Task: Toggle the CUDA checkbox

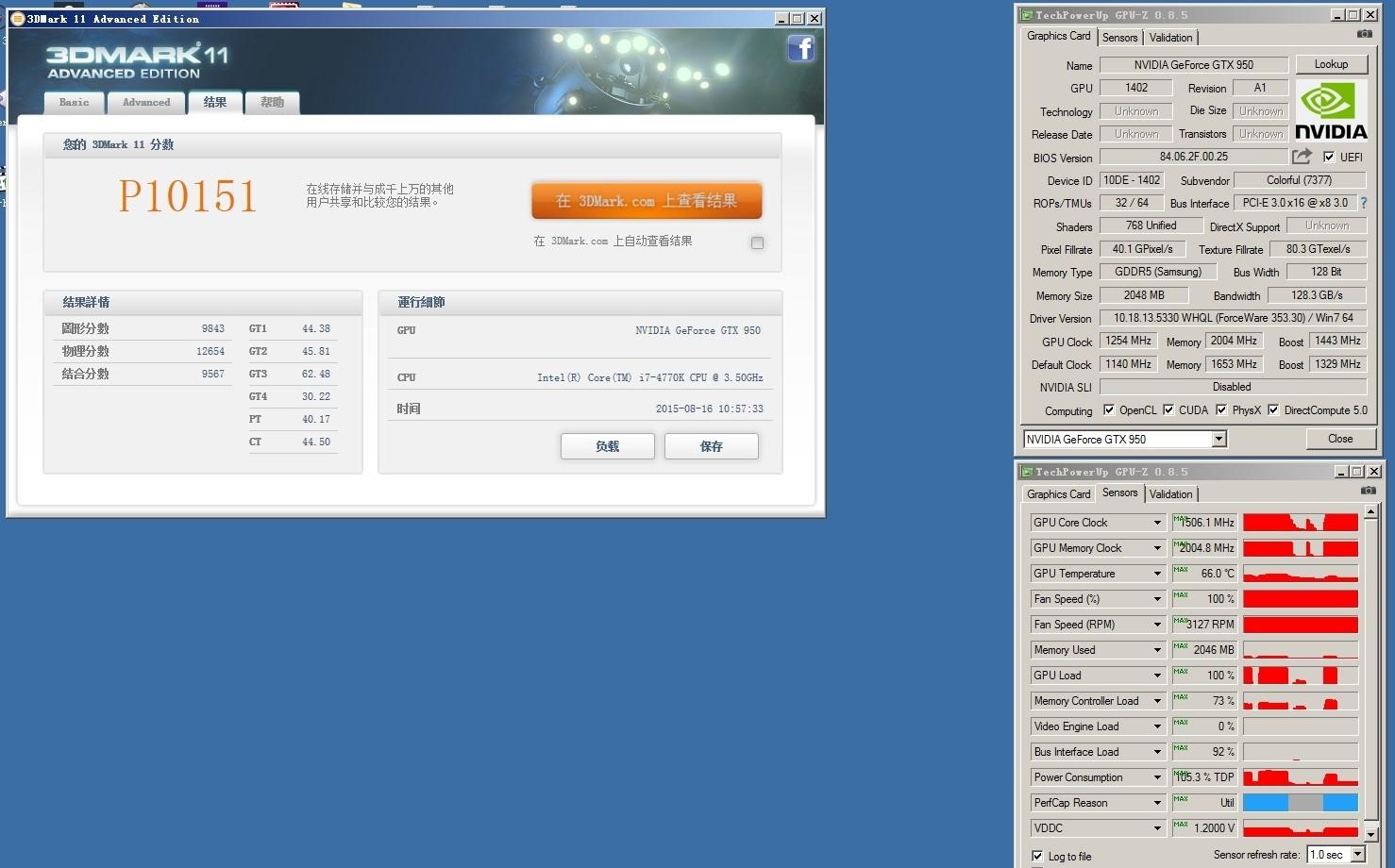Action: coord(1168,409)
